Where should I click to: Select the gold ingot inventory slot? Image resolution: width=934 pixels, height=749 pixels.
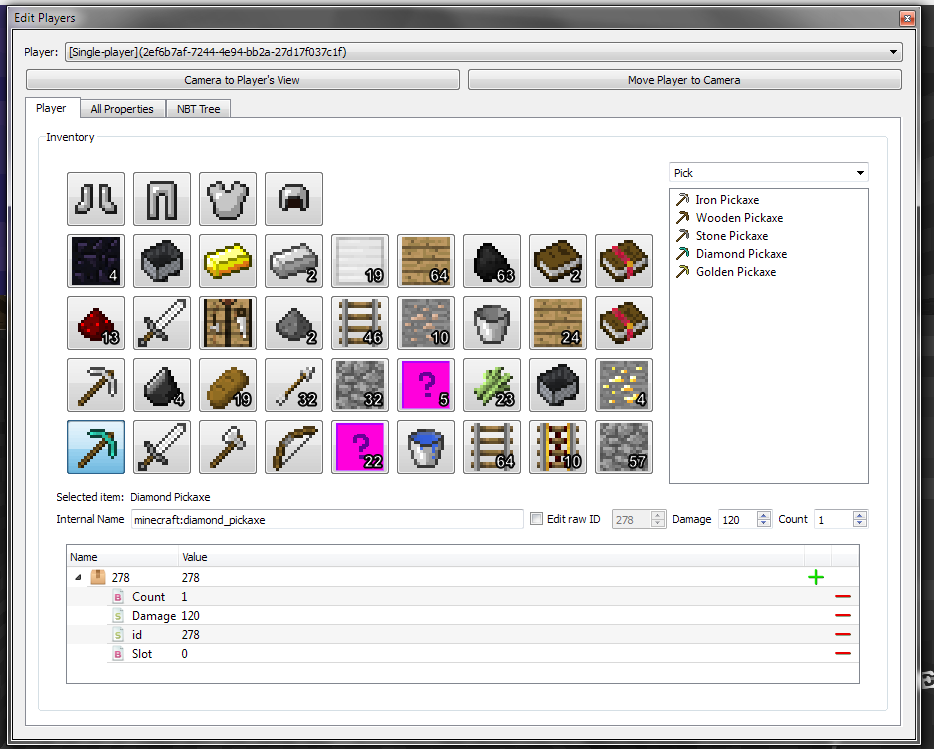228,261
